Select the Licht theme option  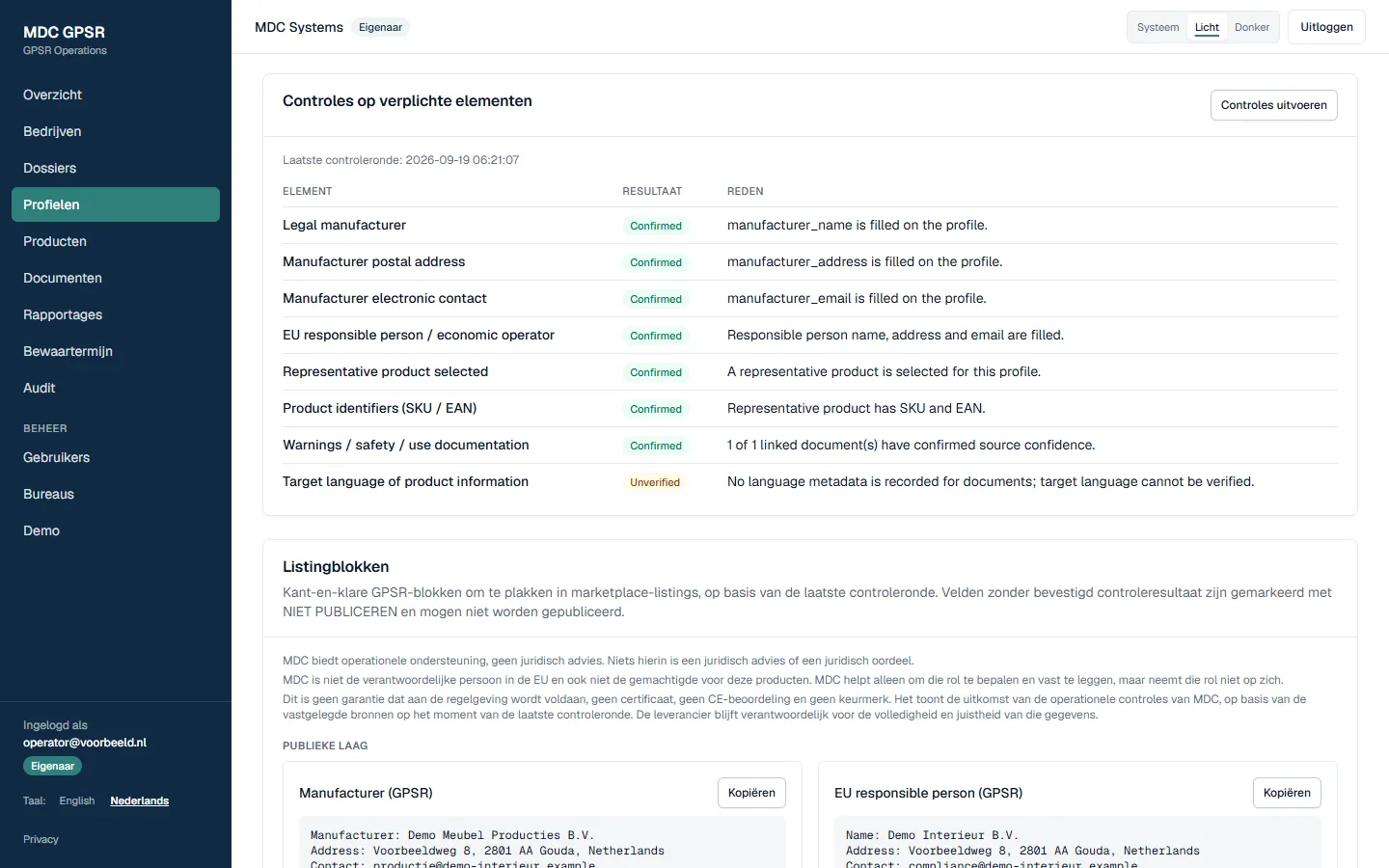coord(1207,27)
